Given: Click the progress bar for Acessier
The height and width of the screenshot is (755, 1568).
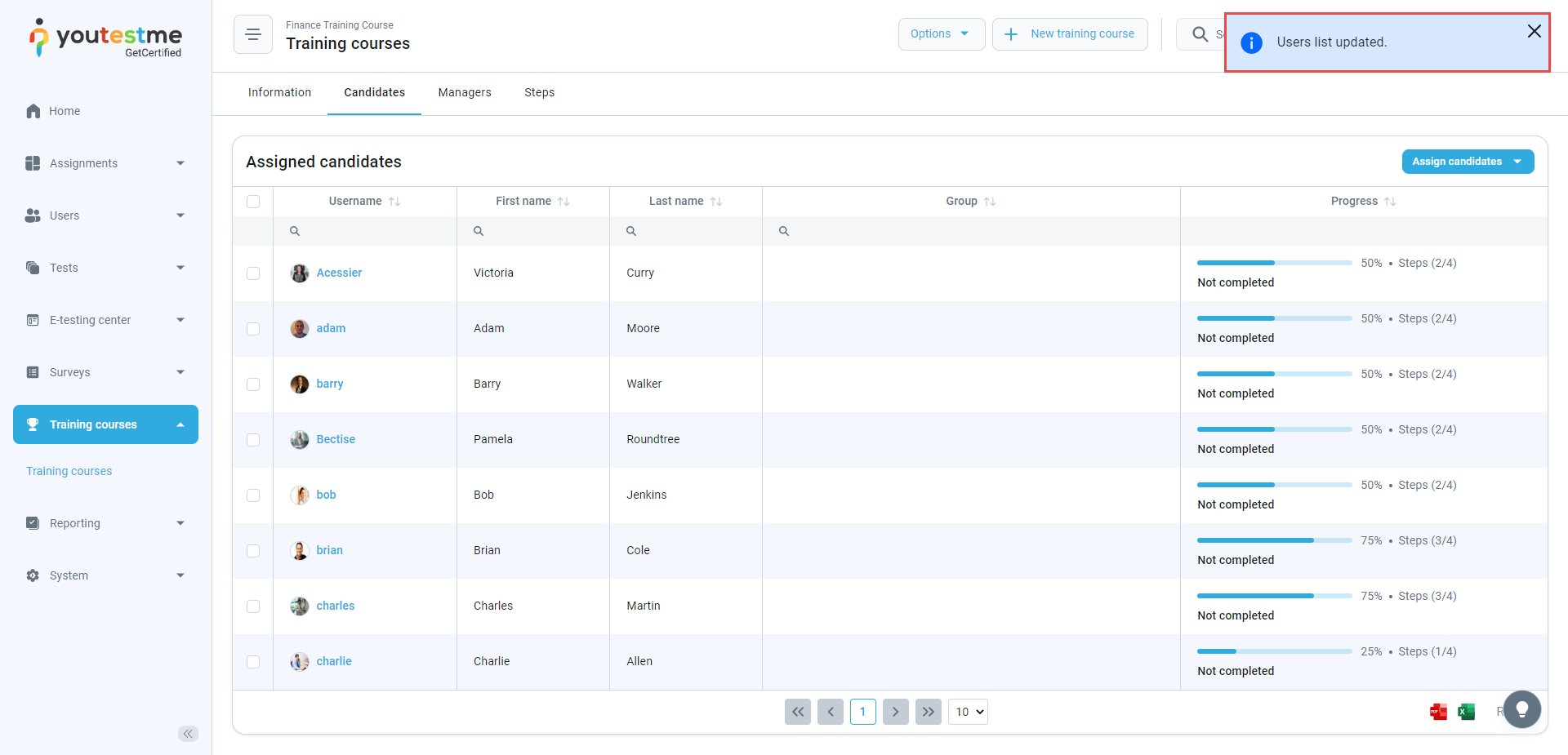Looking at the screenshot, I should coord(1274,263).
